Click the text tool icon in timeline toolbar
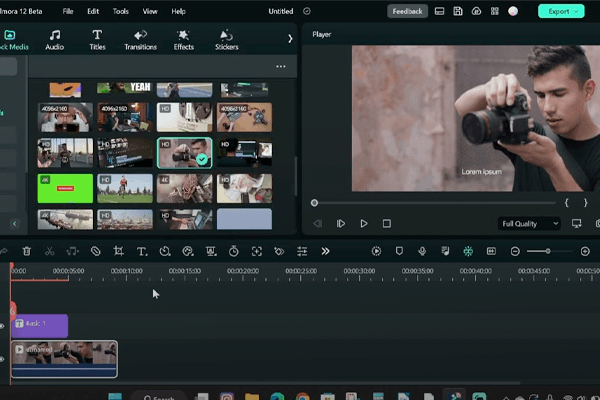This screenshot has height=400, width=600. point(141,251)
